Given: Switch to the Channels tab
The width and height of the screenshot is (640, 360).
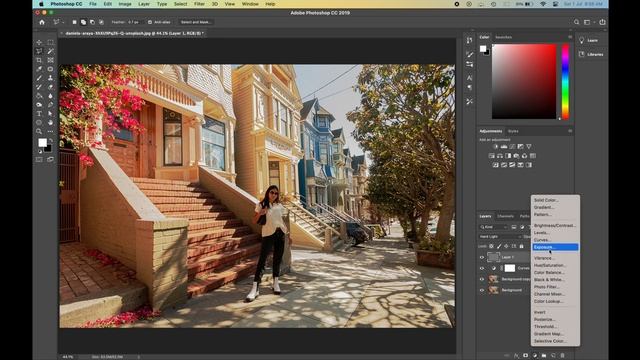Looking at the screenshot, I should point(505,216).
